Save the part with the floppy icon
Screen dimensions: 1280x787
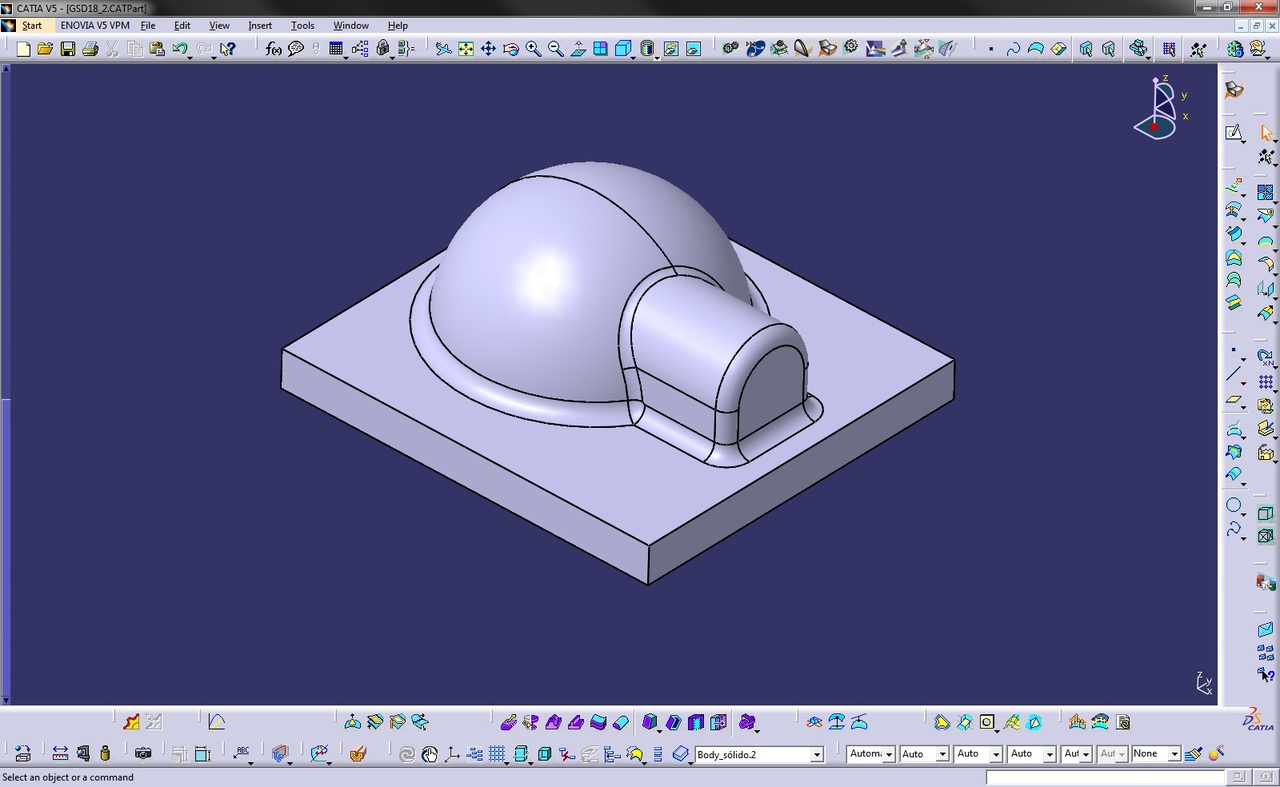coord(68,48)
